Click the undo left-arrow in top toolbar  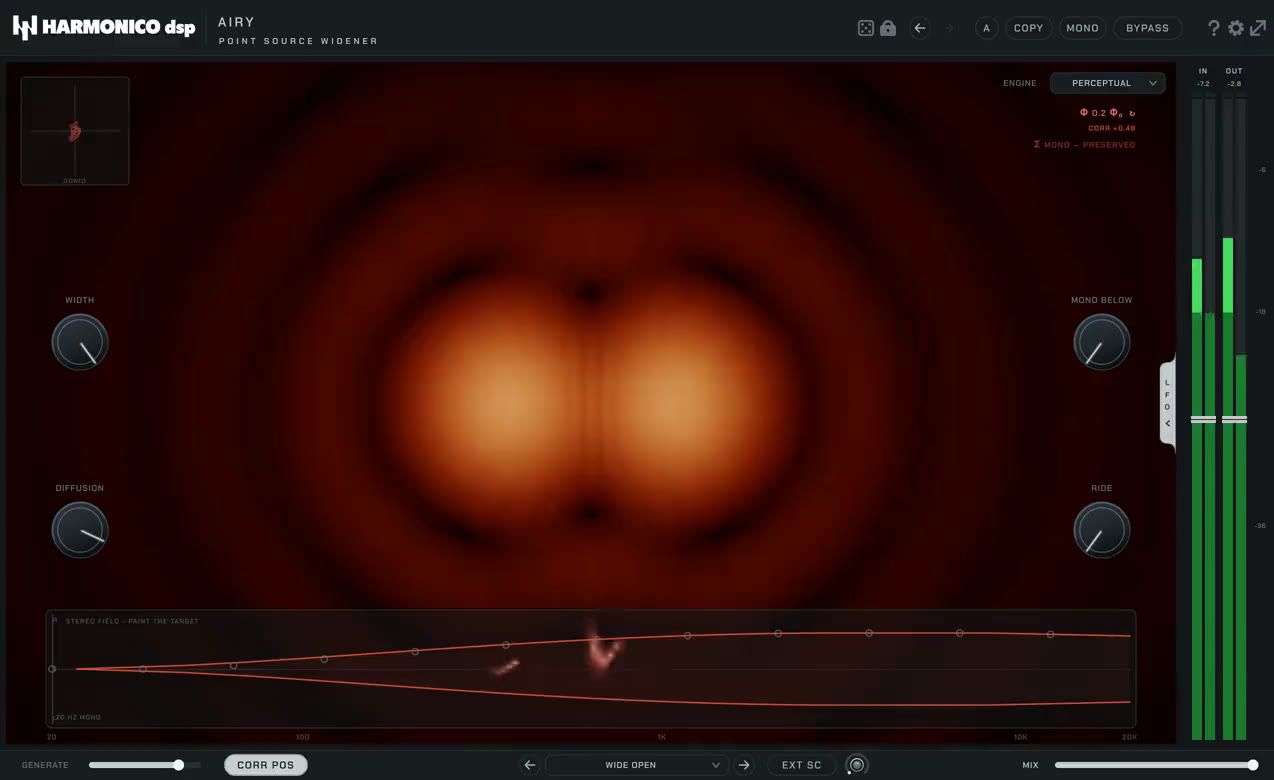point(920,28)
